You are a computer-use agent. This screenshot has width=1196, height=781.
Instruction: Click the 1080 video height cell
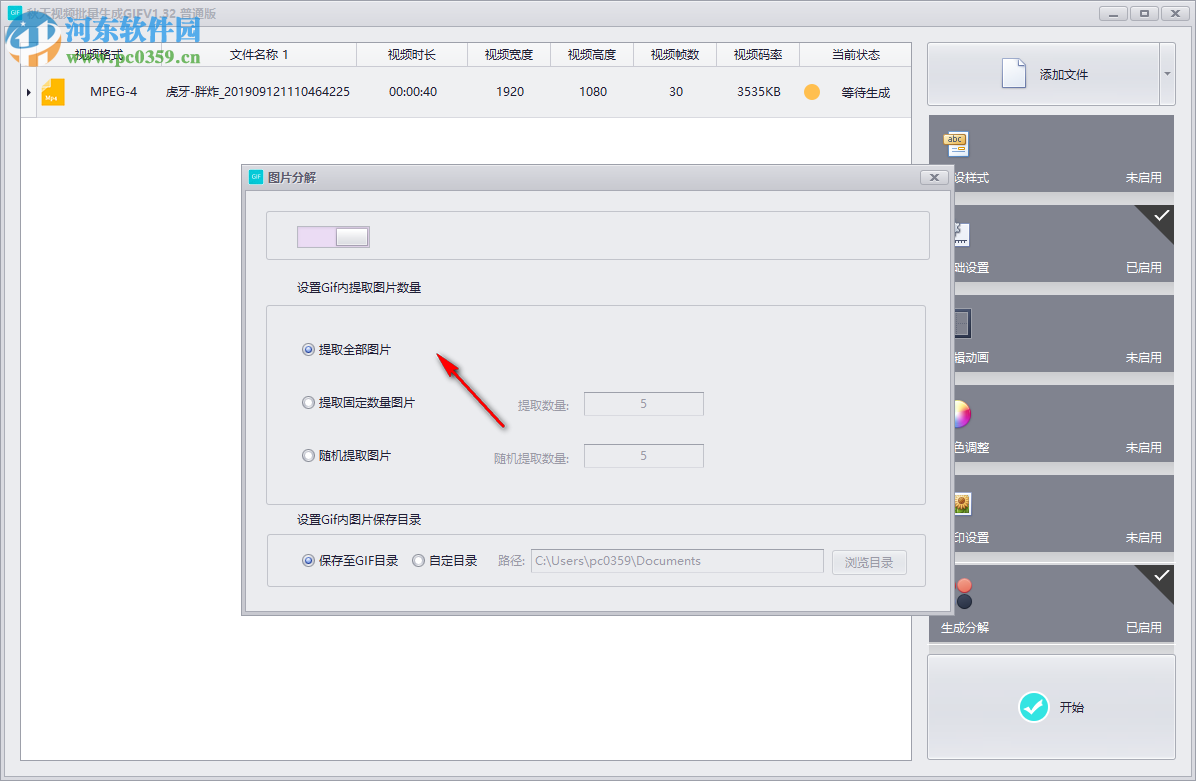pyautogui.click(x=593, y=92)
